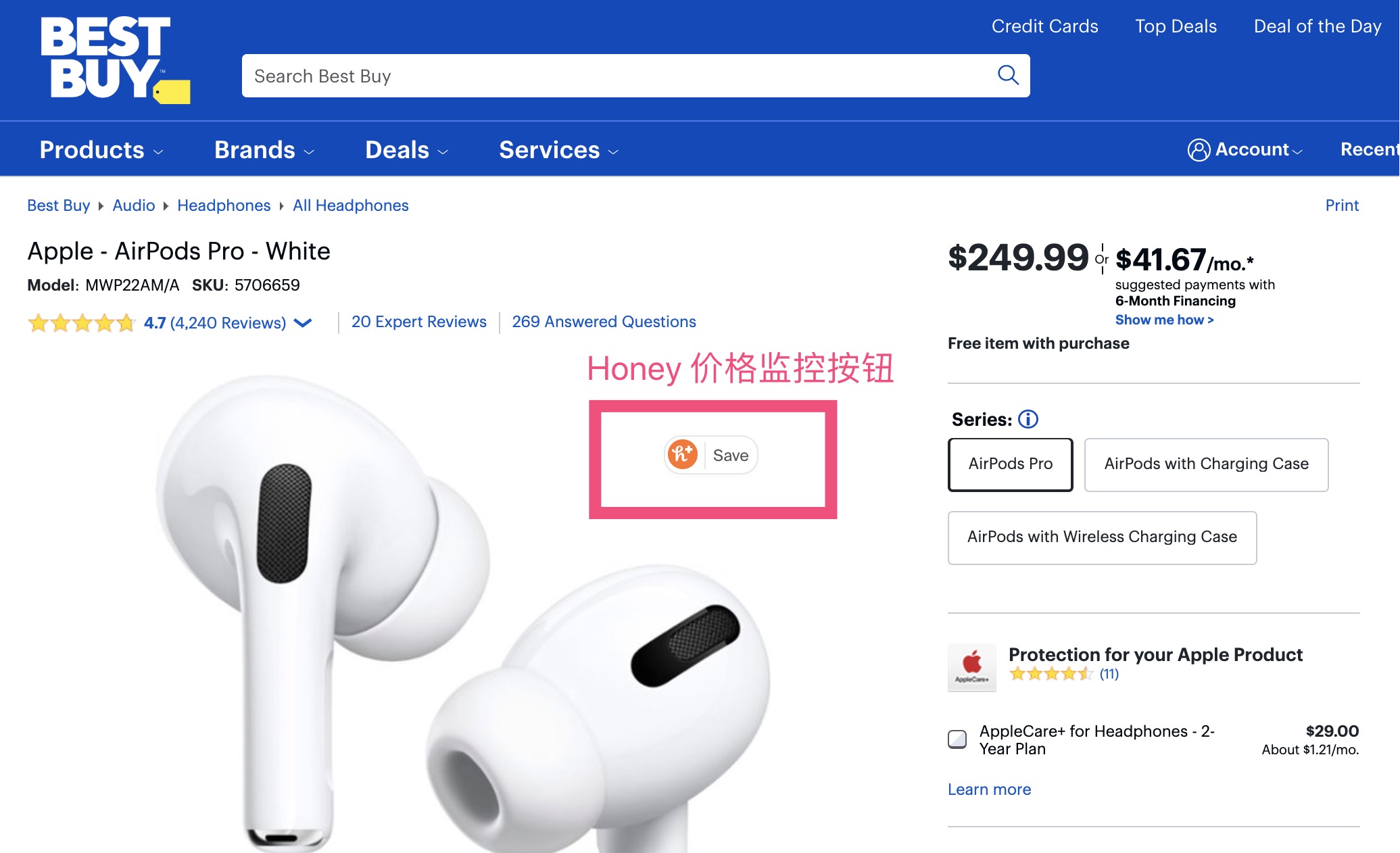Choose AirPods with Wireless Charging Case
The height and width of the screenshot is (853, 1400).
click(x=1102, y=537)
